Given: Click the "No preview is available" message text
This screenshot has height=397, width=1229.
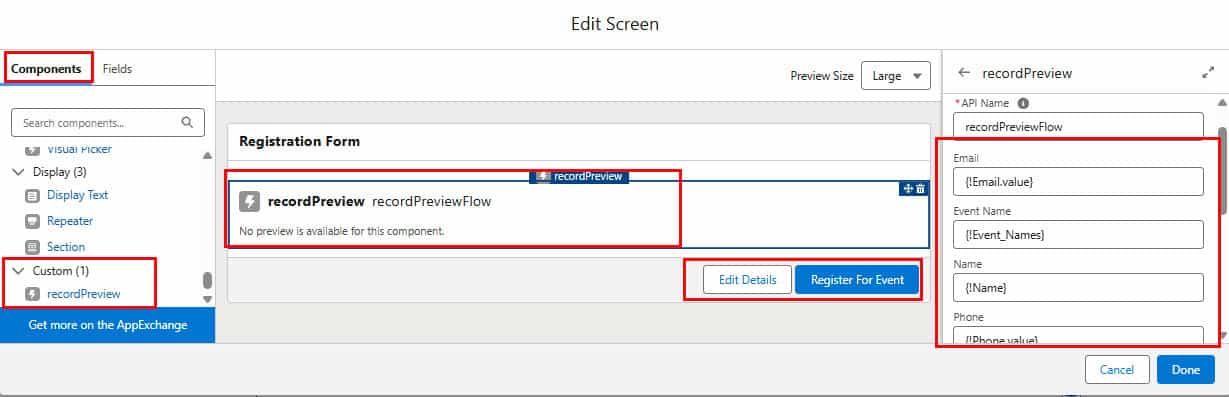Looking at the screenshot, I should (x=342, y=231).
